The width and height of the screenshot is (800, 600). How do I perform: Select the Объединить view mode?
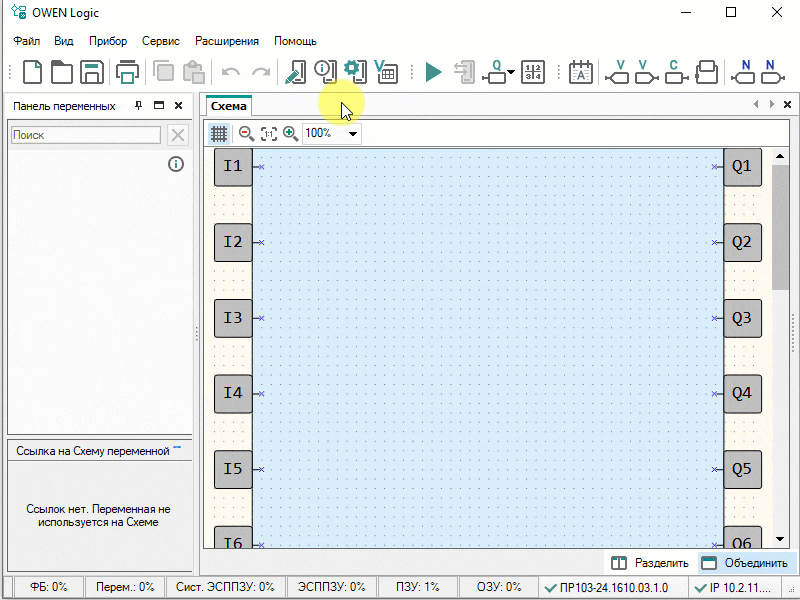point(747,563)
